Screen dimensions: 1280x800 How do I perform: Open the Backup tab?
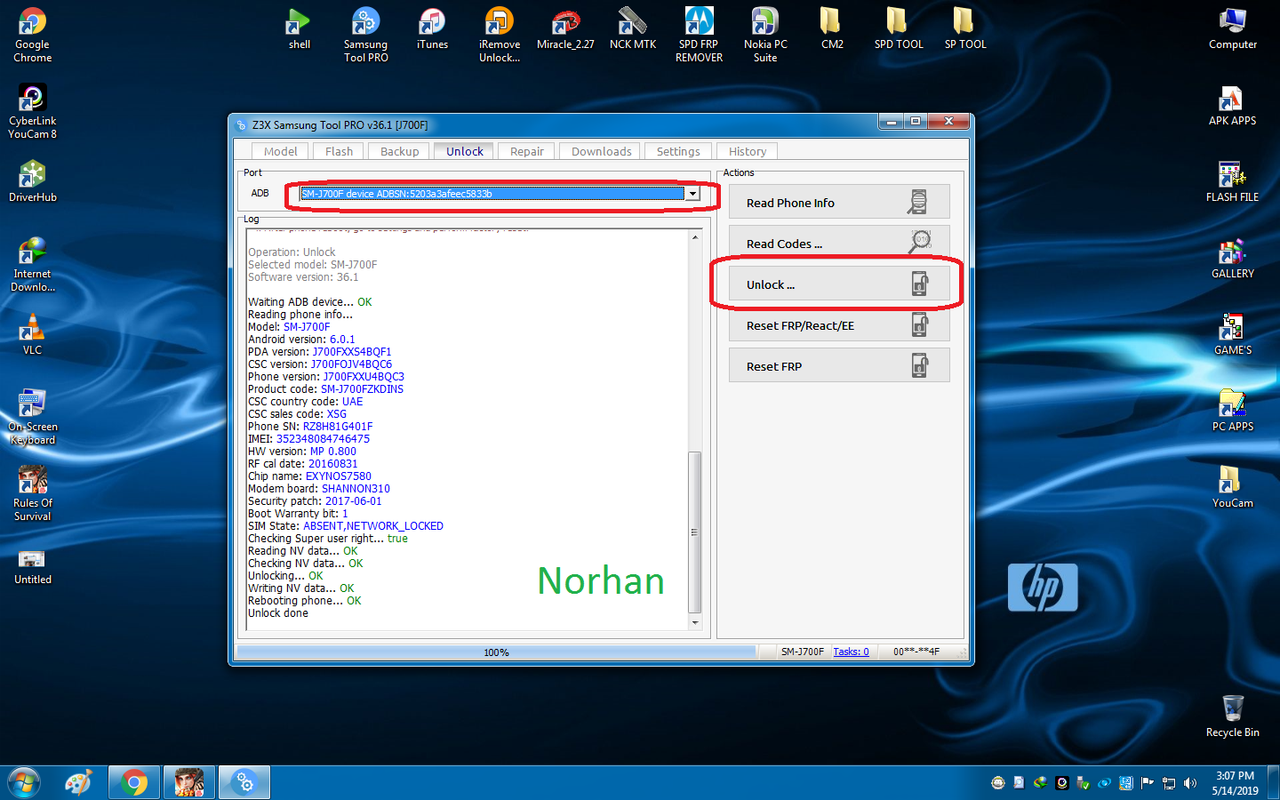point(399,151)
